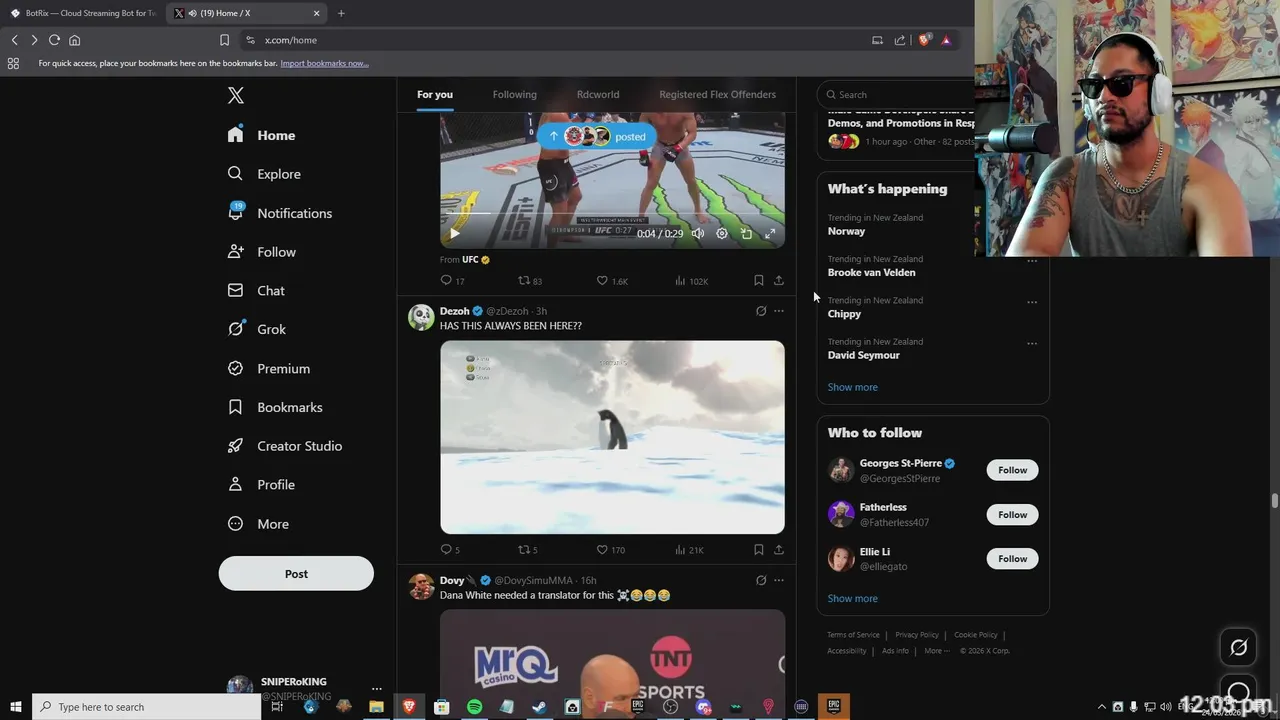
Task: Go to Home in the X sidebar
Action: pos(261,135)
